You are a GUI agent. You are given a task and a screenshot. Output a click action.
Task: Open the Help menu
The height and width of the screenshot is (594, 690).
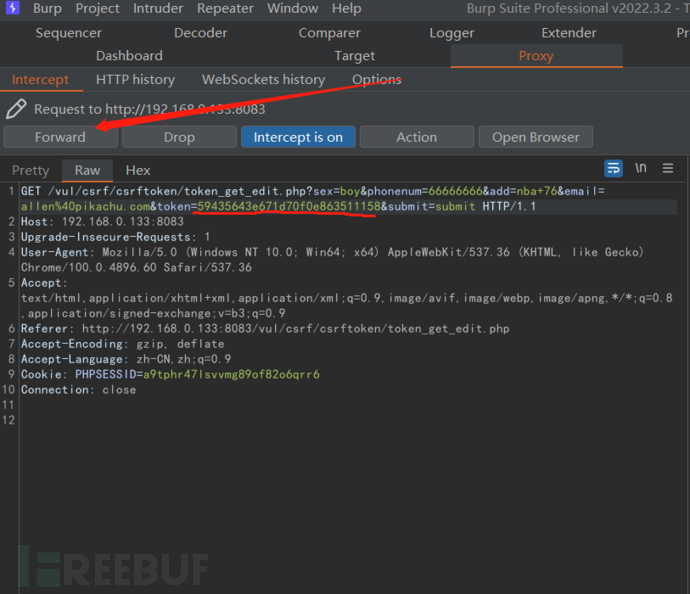pos(346,8)
